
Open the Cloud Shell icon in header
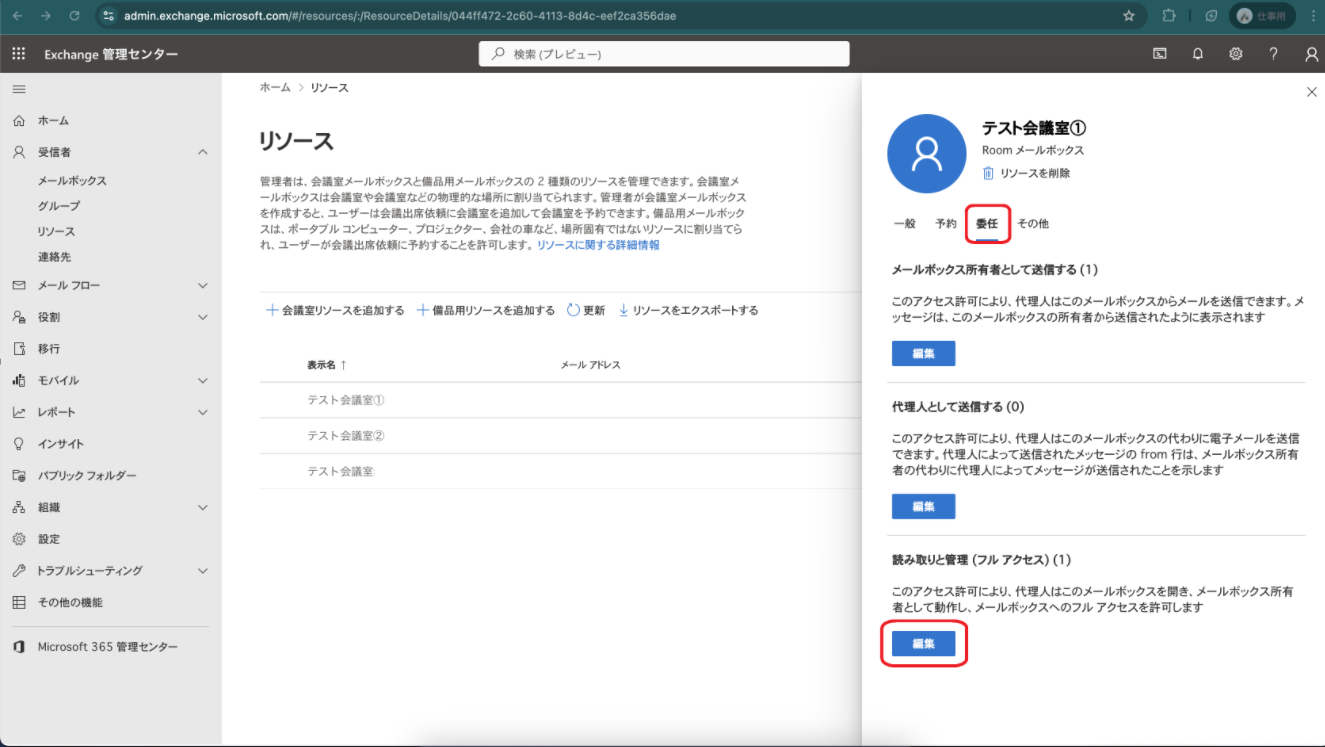(1160, 54)
